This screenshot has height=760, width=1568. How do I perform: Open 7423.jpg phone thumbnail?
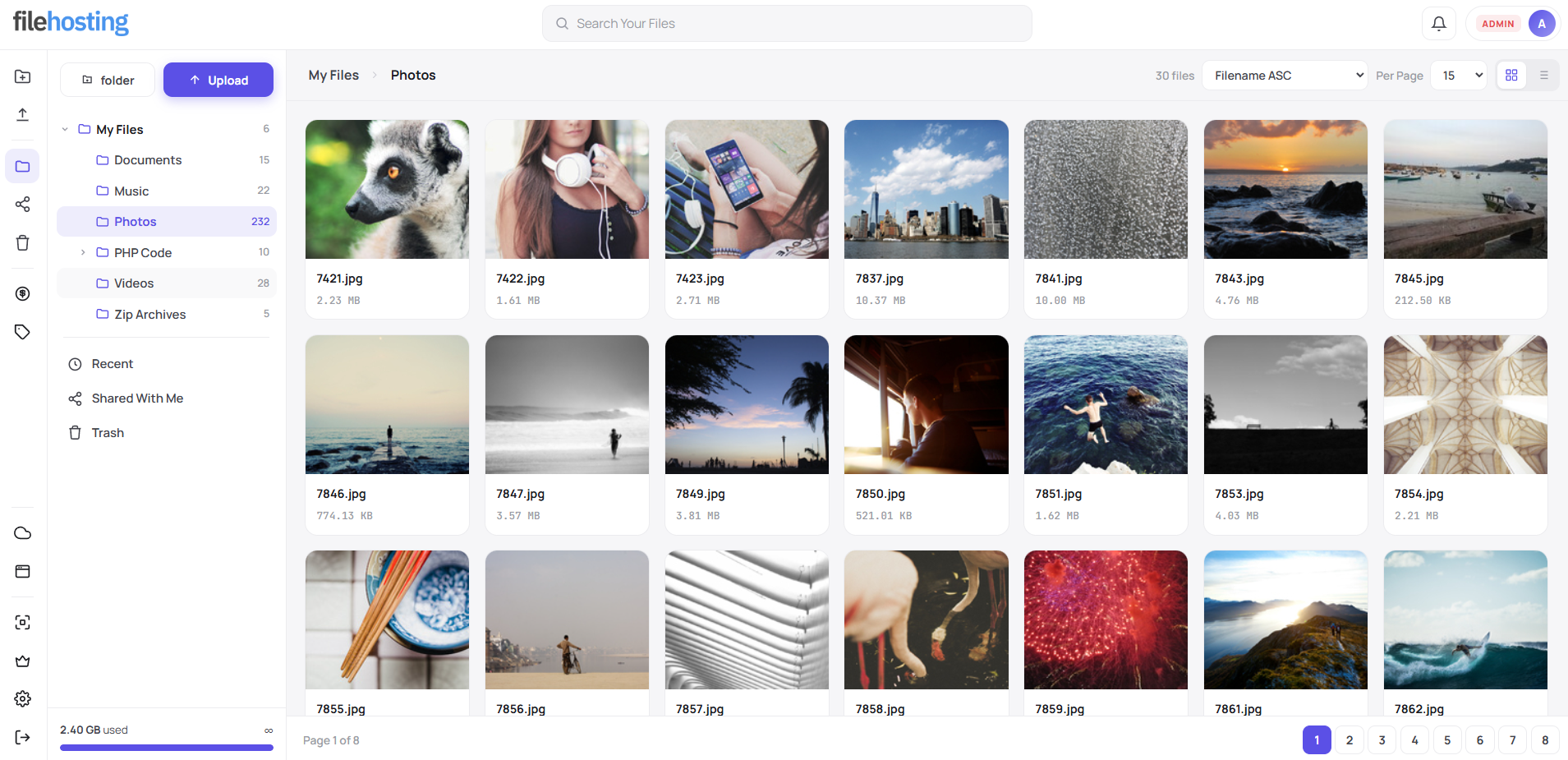(747, 190)
